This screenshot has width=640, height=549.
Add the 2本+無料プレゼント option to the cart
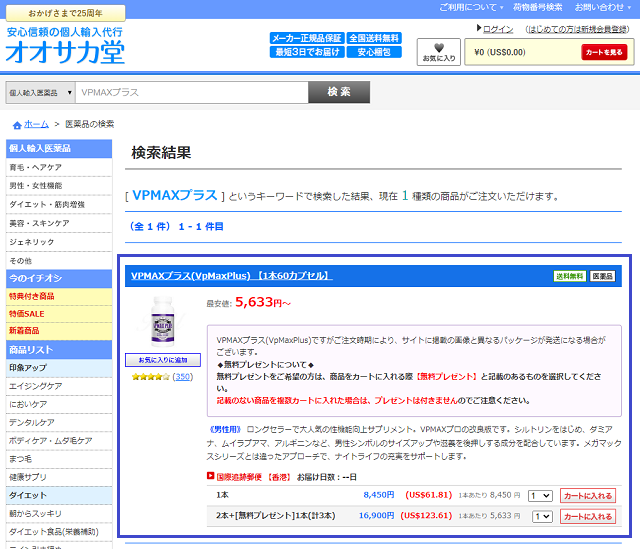click(x=588, y=517)
